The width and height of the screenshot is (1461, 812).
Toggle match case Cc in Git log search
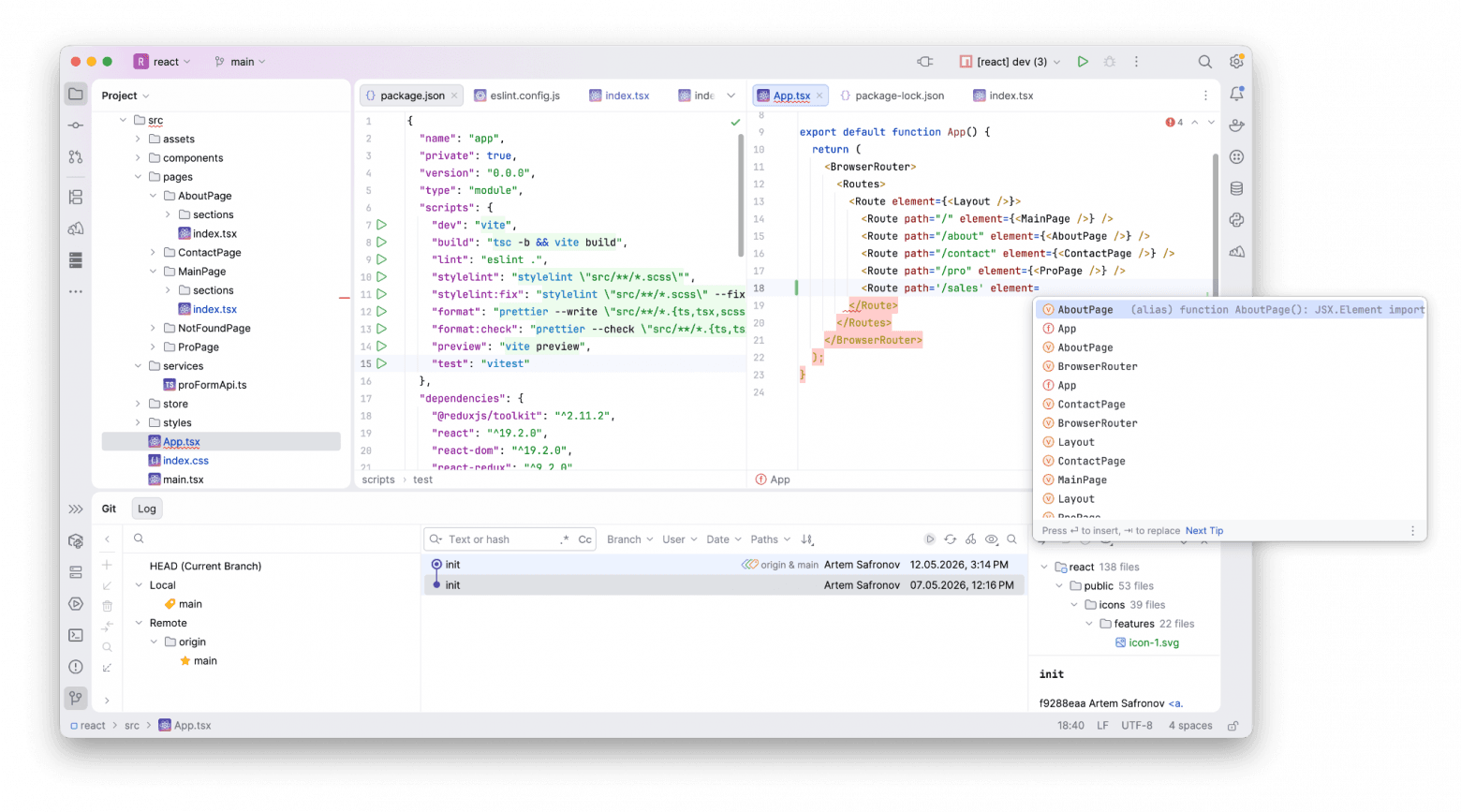(x=585, y=539)
